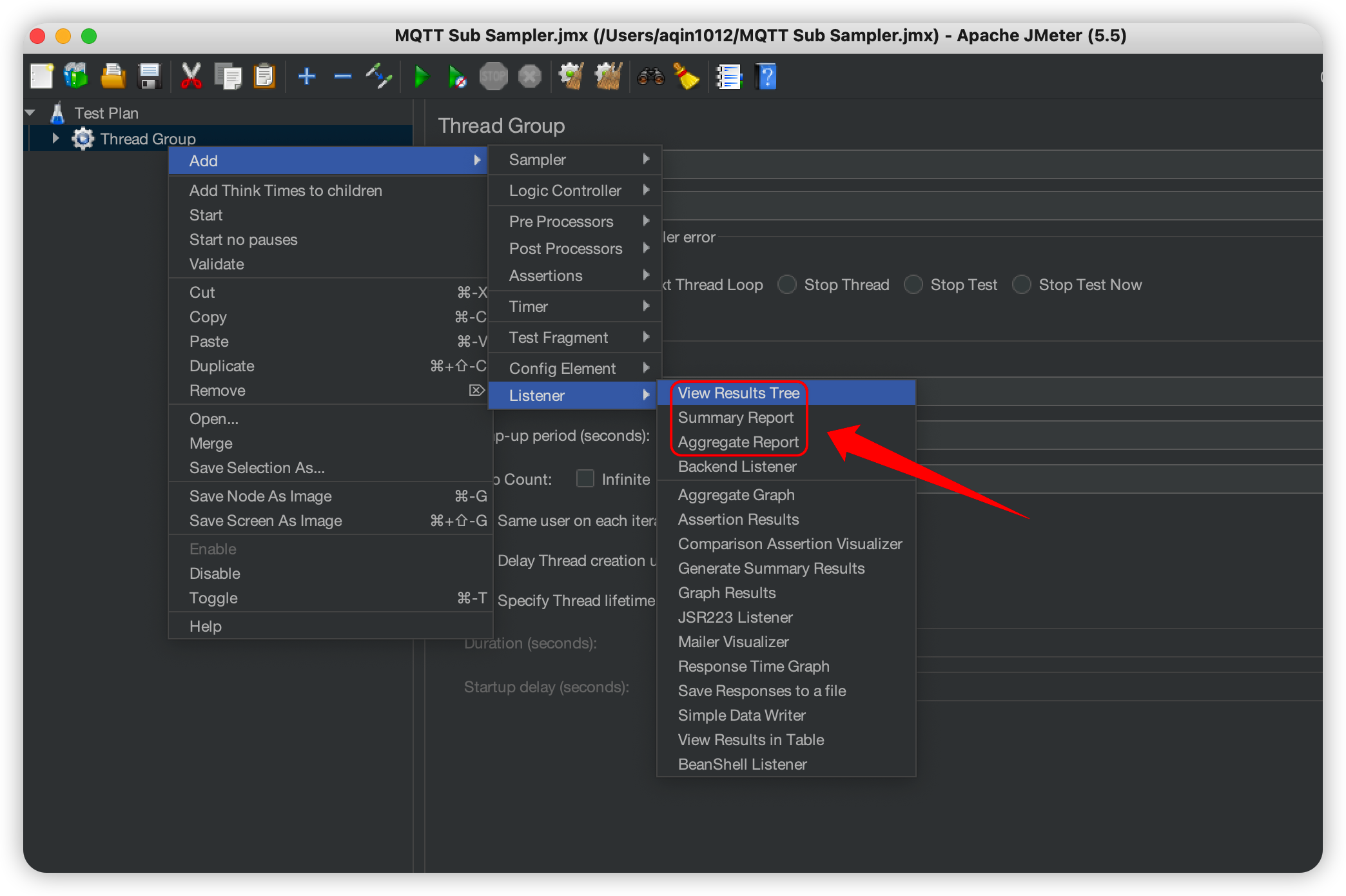Image resolution: width=1346 pixels, height=896 pixels.
Task: Click the Save floppy disk icon
Action: coord(150,77)
